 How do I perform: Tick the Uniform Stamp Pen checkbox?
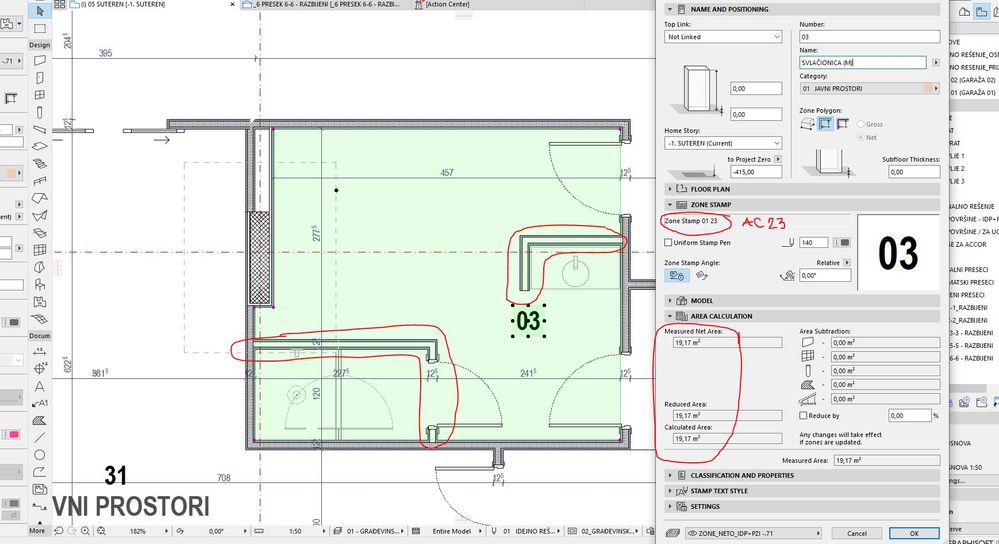click(x=668, y=242)
